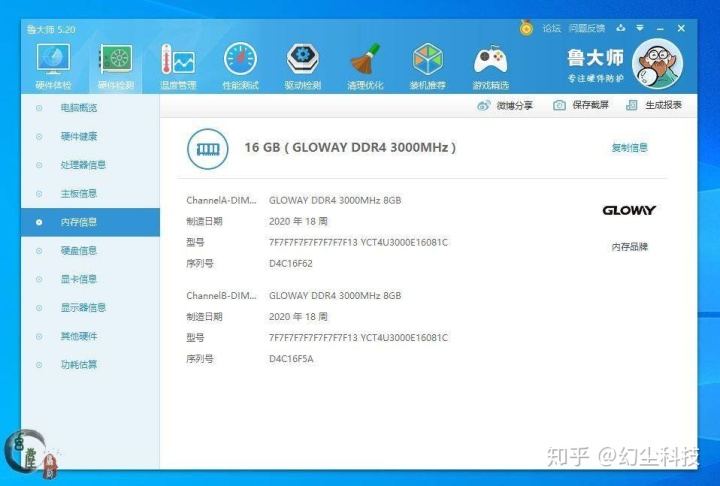The image size is (720, 486).
Task: Select 硬件健康 in the sidebar
Action: [x=90, y=136]
